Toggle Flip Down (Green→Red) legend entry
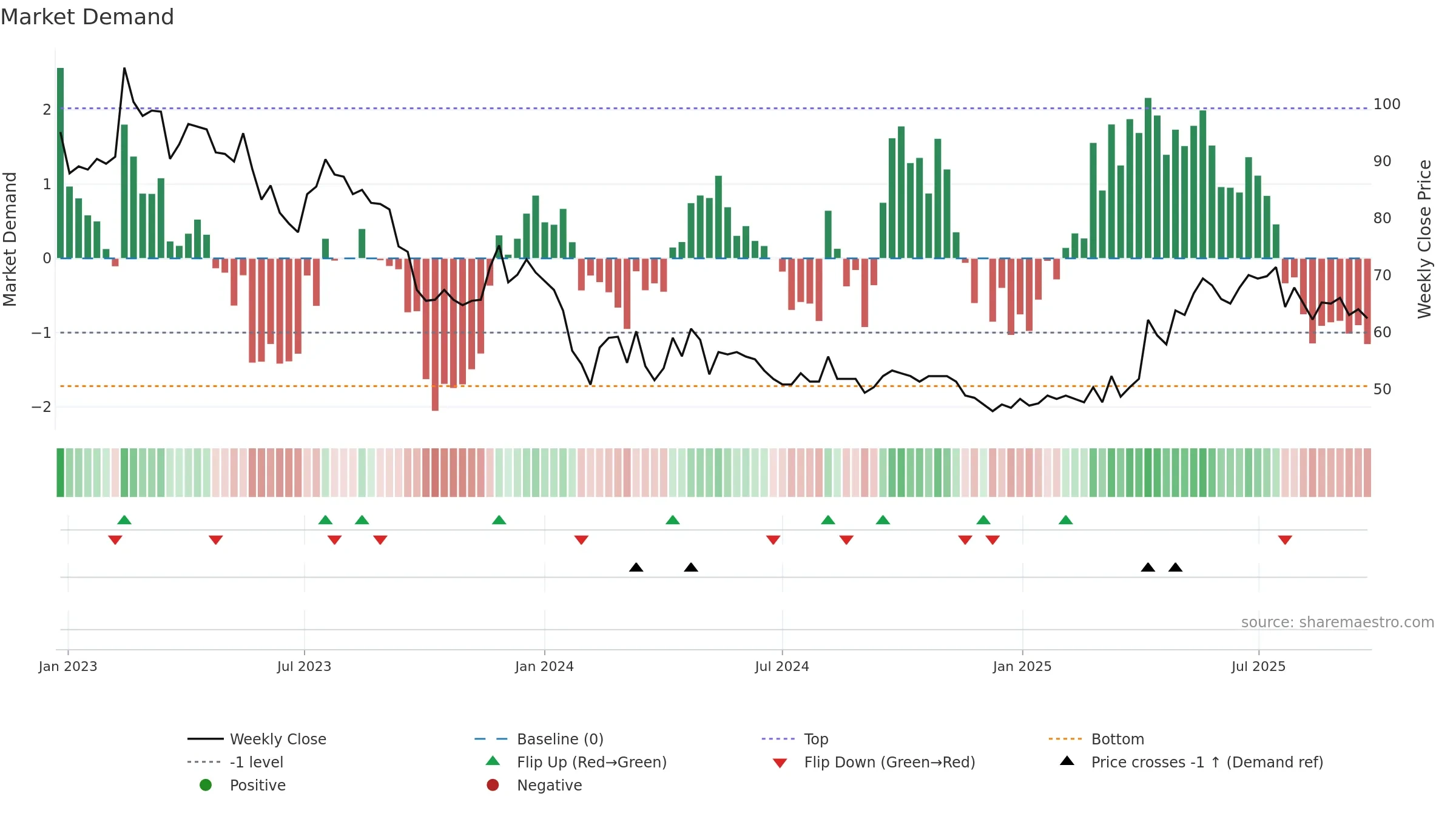1456x819 pixels. [874, 762]
